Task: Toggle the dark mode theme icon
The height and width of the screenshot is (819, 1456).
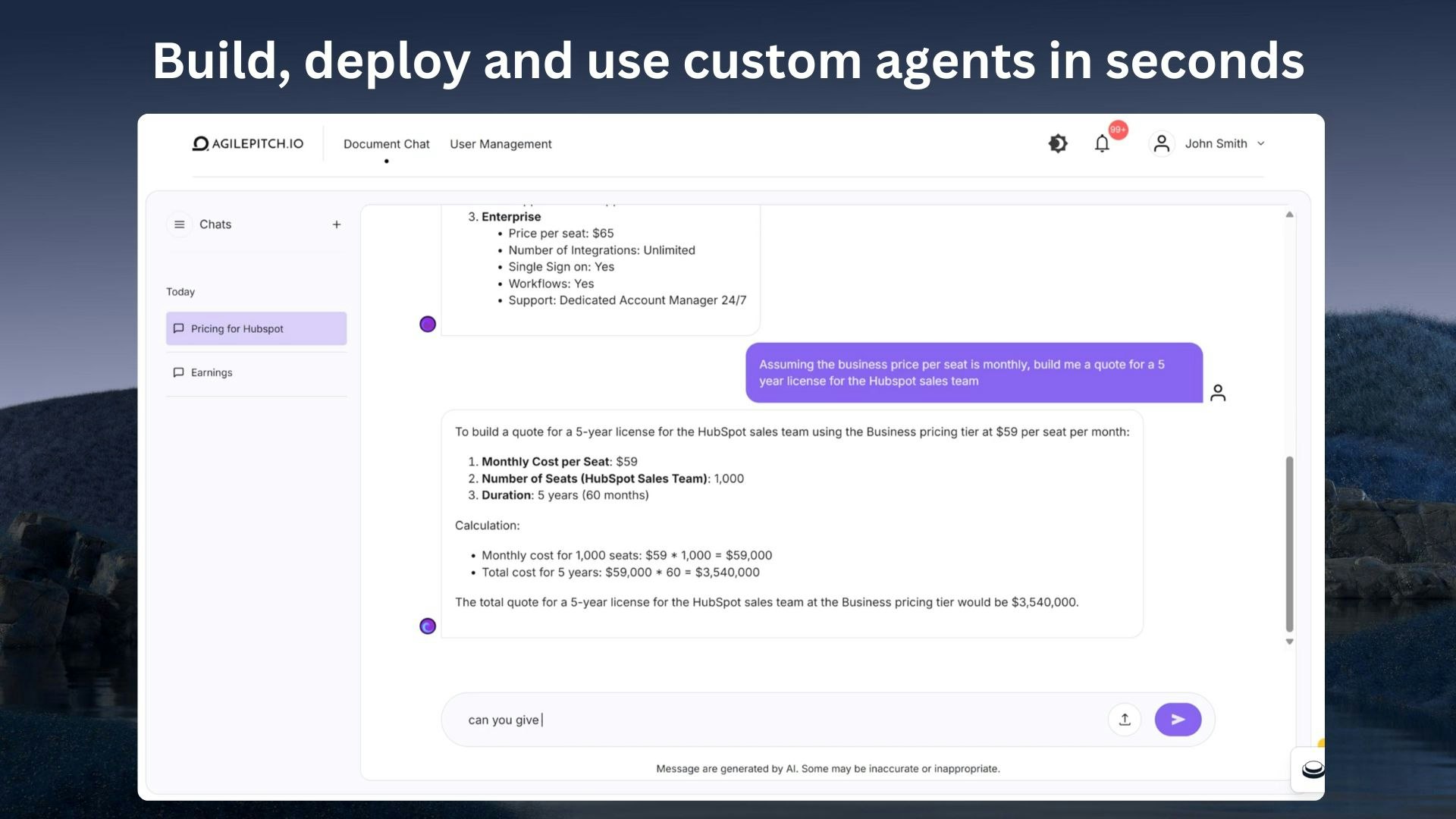Action: (x=1058, y=143)
